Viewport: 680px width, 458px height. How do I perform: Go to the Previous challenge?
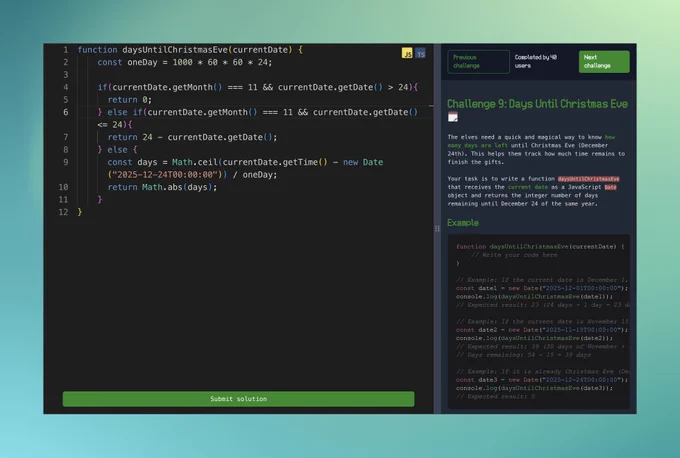(x=478, y=62)
